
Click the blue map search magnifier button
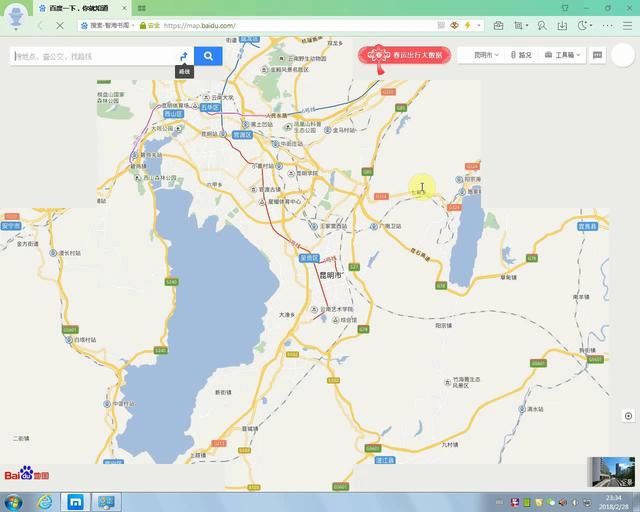point(208,56)
